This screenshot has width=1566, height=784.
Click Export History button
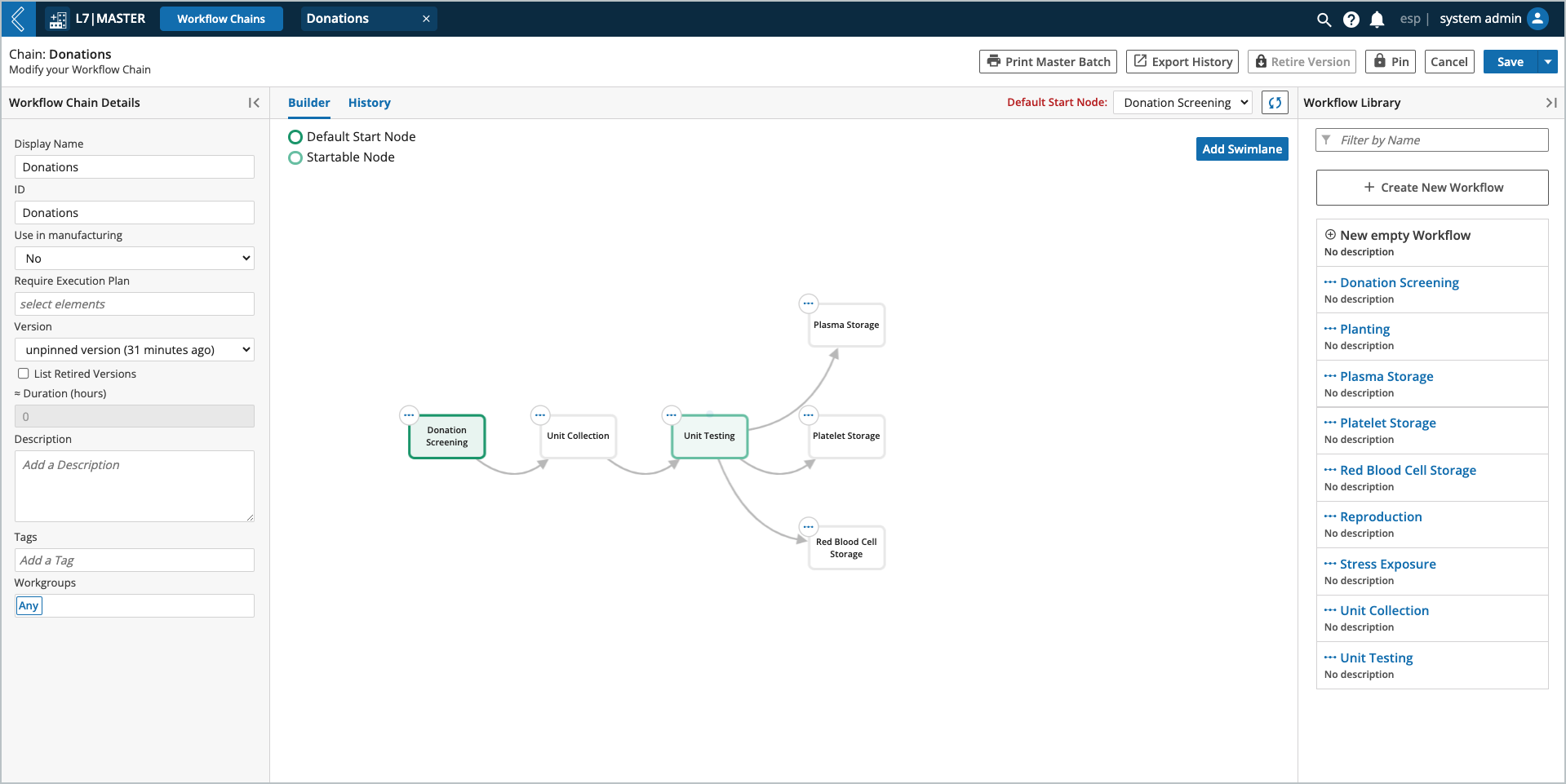click(x=1182, y=62)
